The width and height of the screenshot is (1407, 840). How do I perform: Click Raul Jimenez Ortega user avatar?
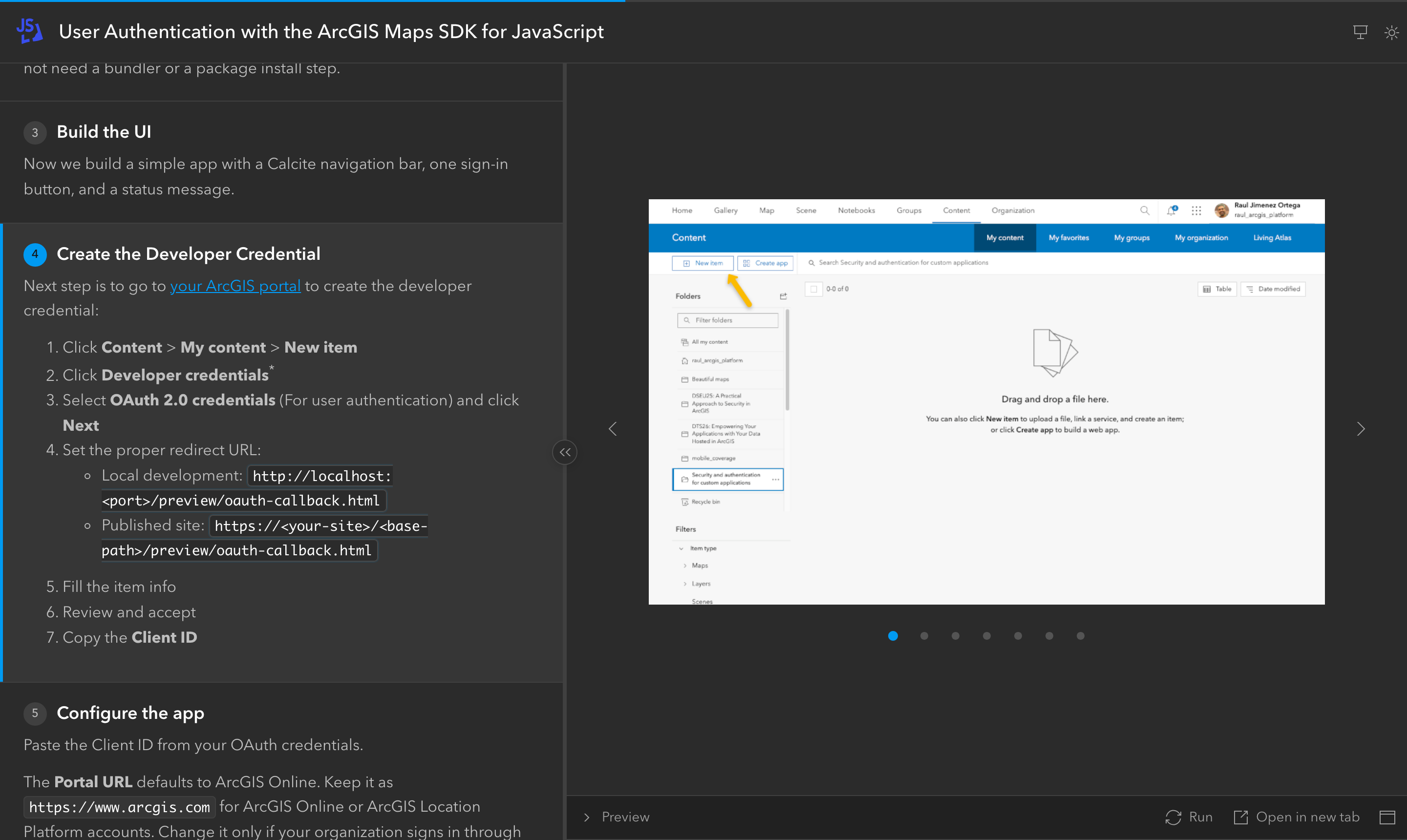point(1221,210)
